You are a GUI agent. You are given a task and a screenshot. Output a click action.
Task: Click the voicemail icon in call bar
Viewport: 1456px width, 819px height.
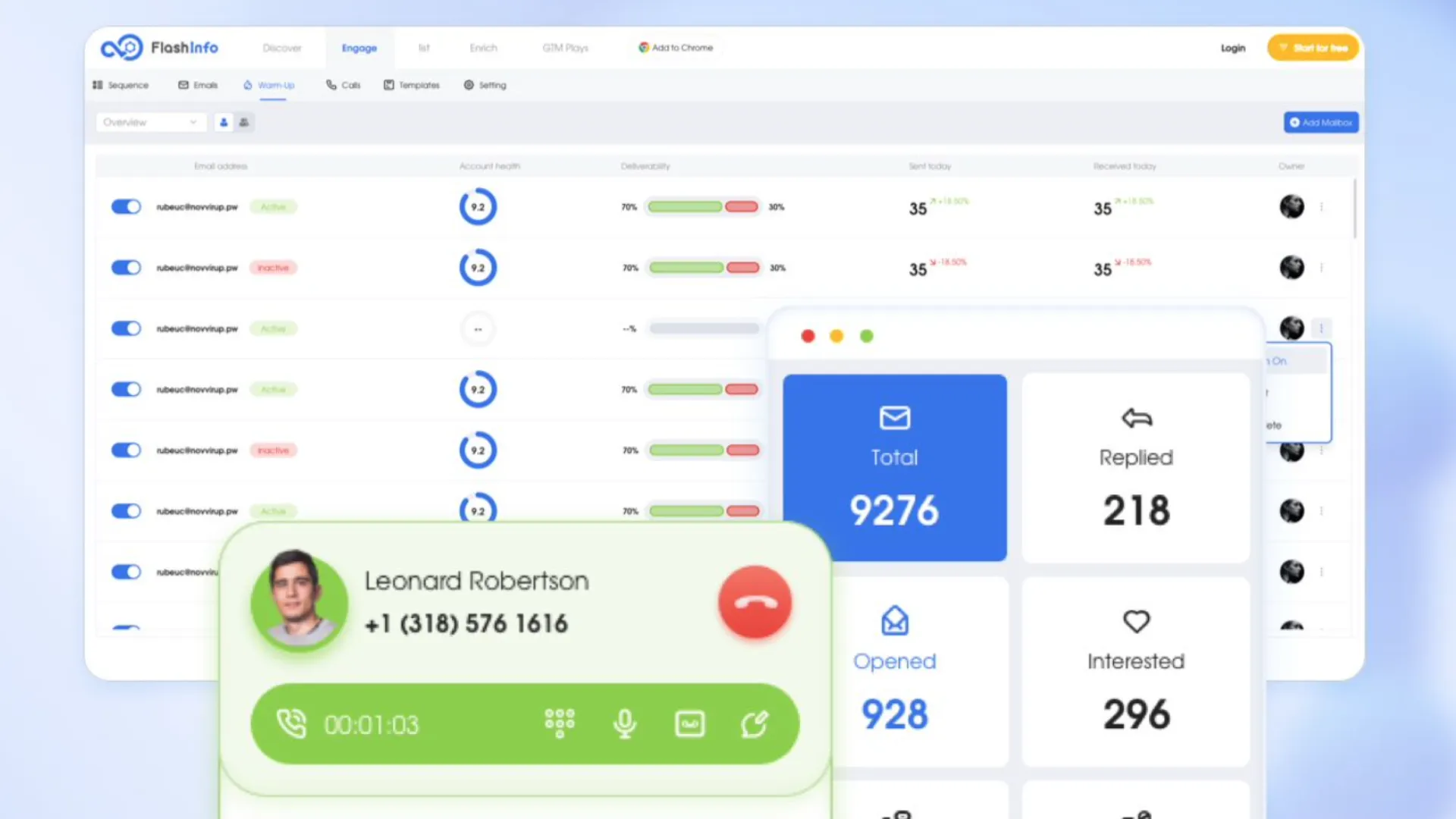(689, 723)
